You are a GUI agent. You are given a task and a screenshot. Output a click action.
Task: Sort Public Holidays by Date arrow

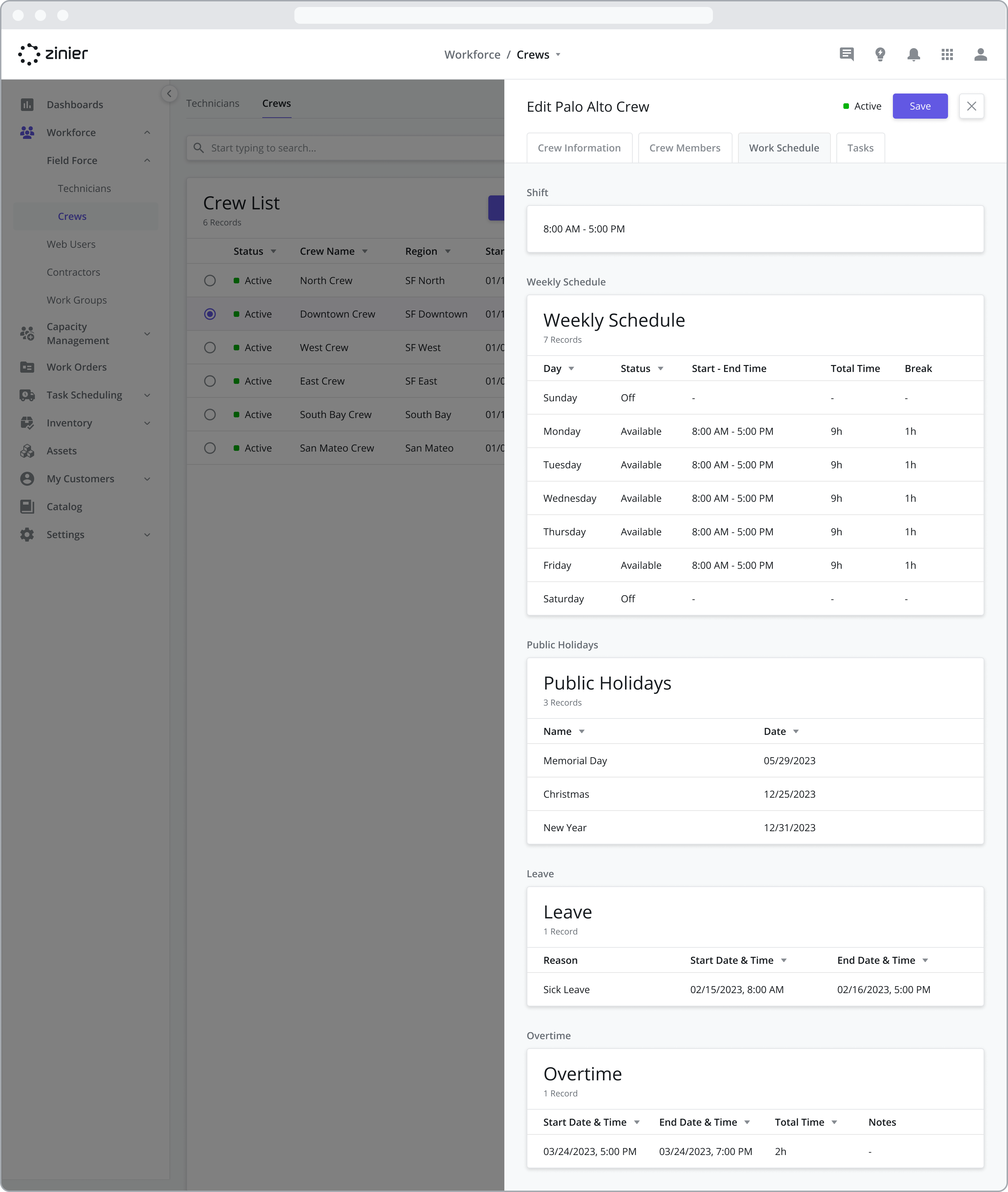coord(796,732)
